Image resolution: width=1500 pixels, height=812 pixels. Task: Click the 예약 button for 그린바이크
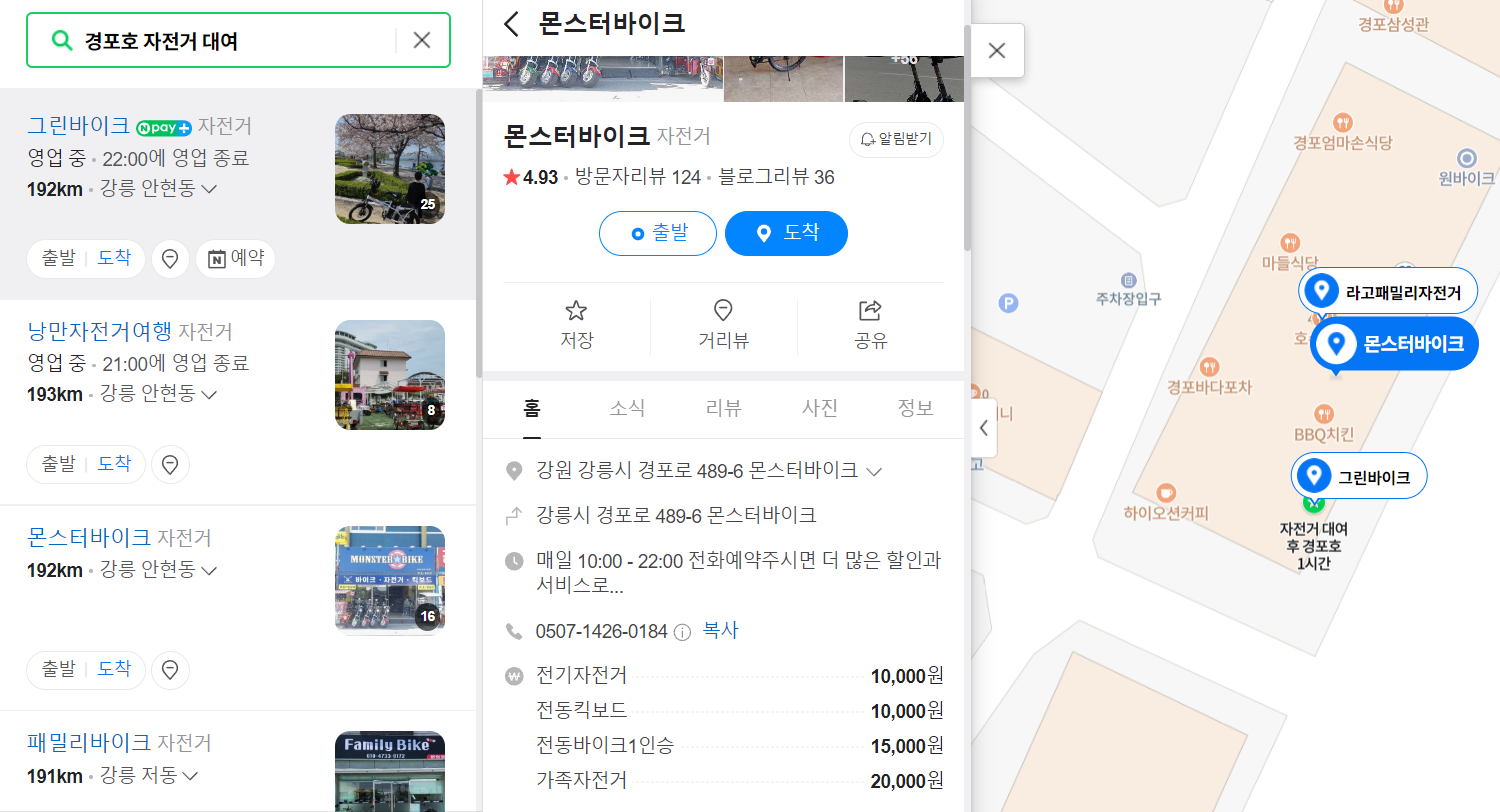click(x=235, y=259)
